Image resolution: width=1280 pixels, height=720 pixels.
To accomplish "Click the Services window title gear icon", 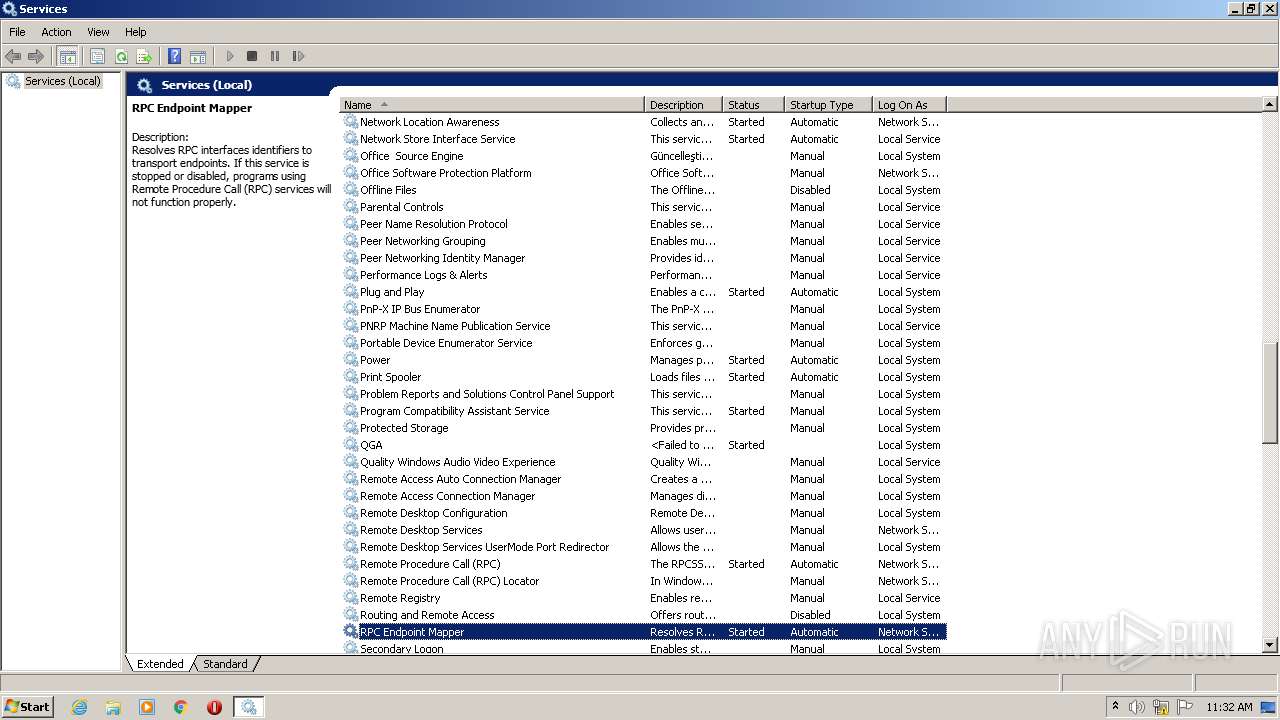I will [x=10, y=9].
